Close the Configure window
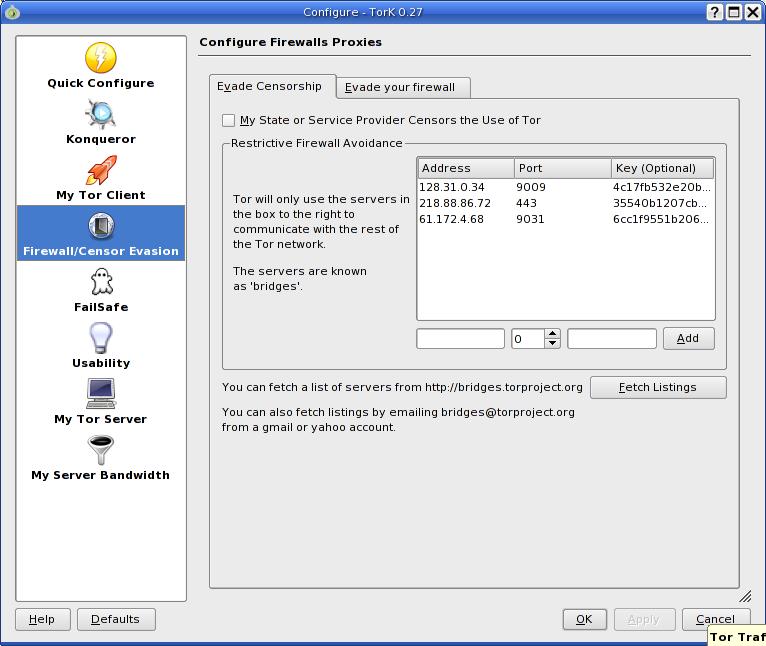Image resolution: width=766 pixels, height=646 pixels. [x=752, y=12]
